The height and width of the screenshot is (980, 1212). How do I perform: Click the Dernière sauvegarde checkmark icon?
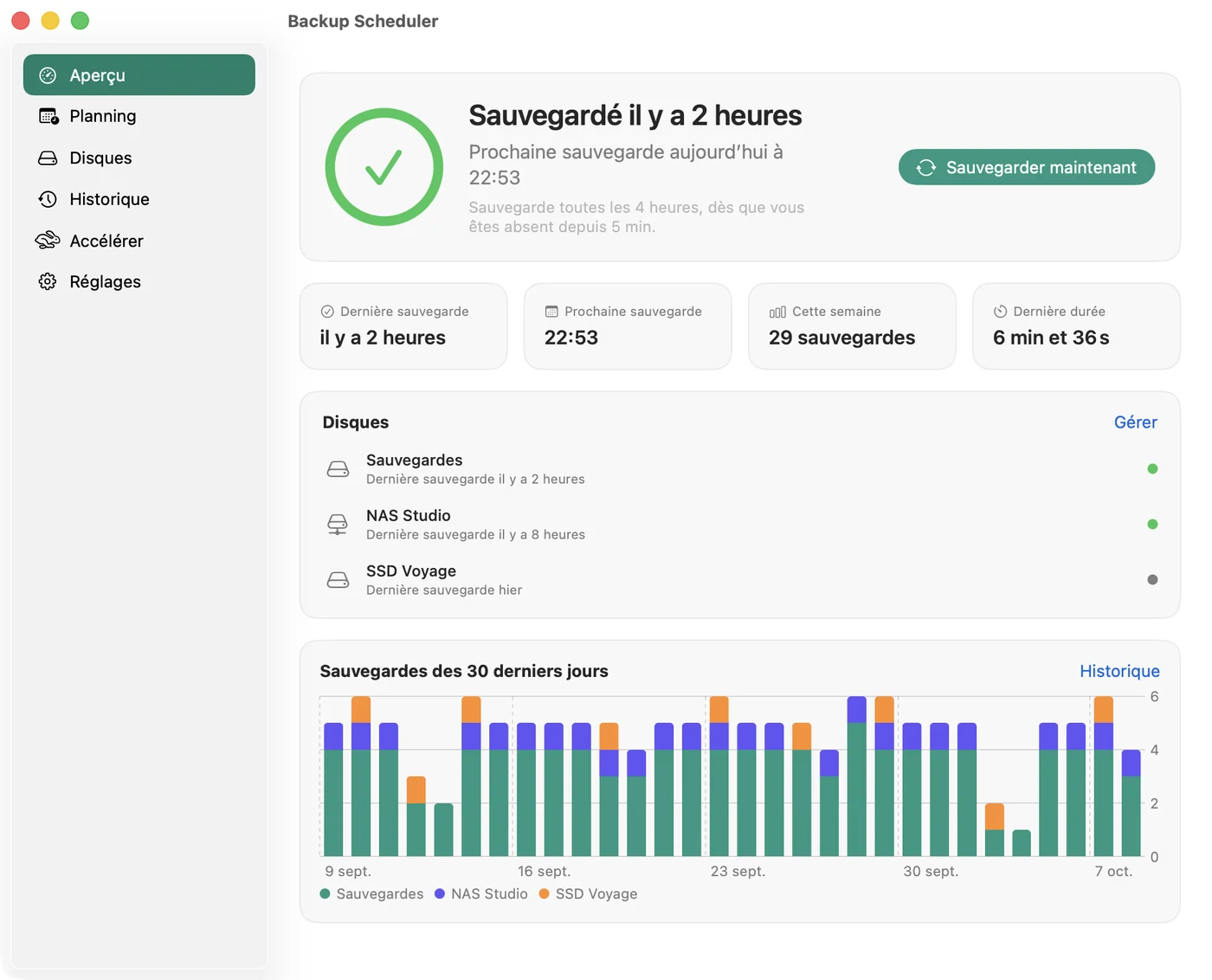[x=327, y=312]
